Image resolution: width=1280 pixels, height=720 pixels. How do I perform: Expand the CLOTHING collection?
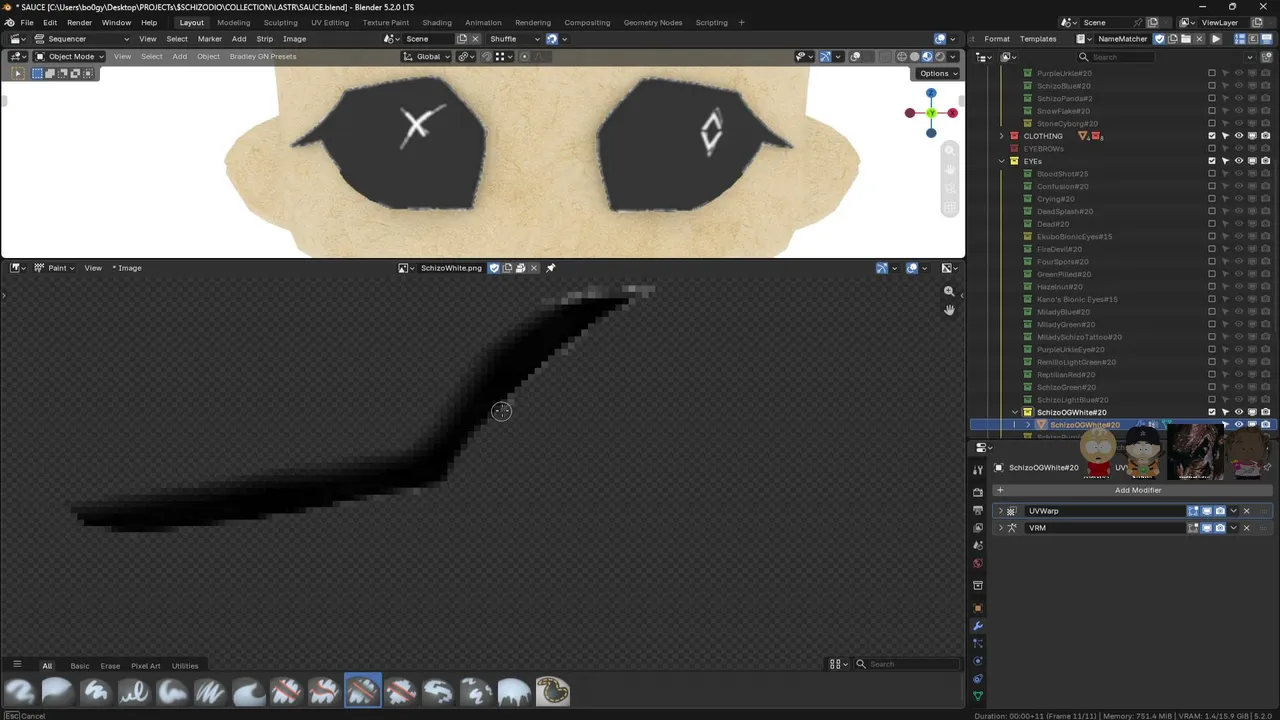click(x=1001, y=136)
